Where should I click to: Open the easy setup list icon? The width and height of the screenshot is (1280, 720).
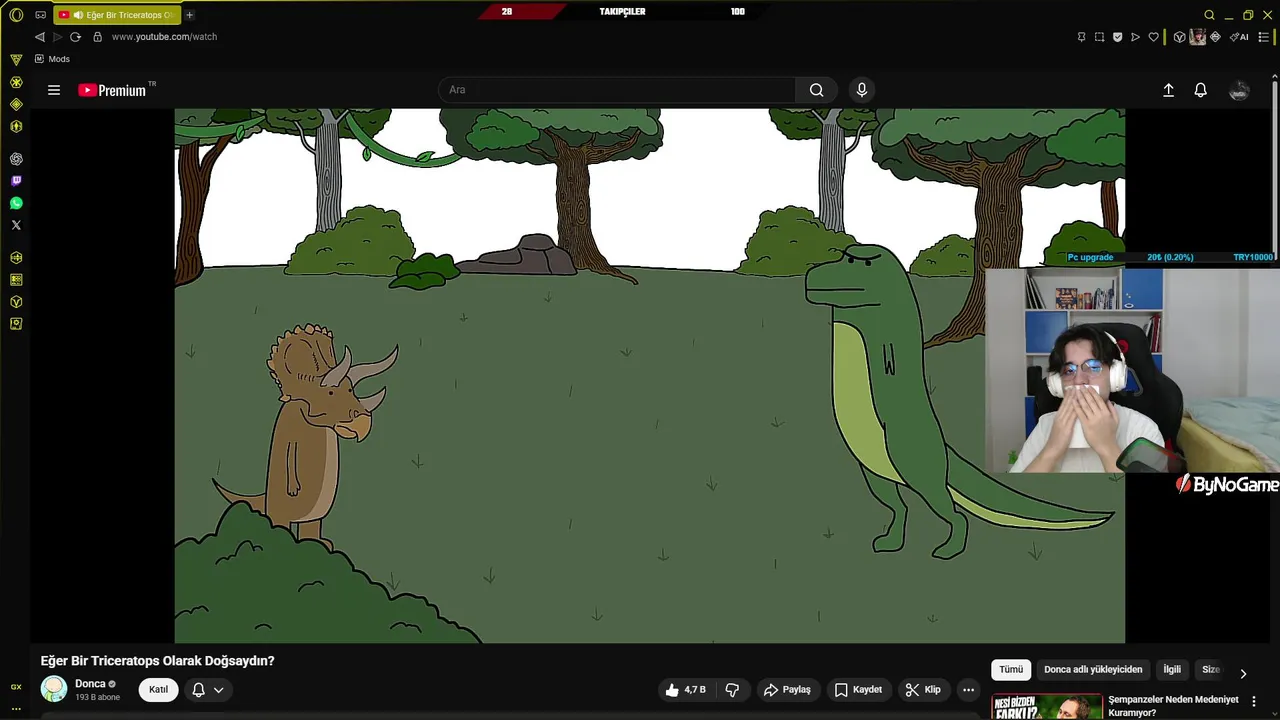click(x=1264, y=37)
